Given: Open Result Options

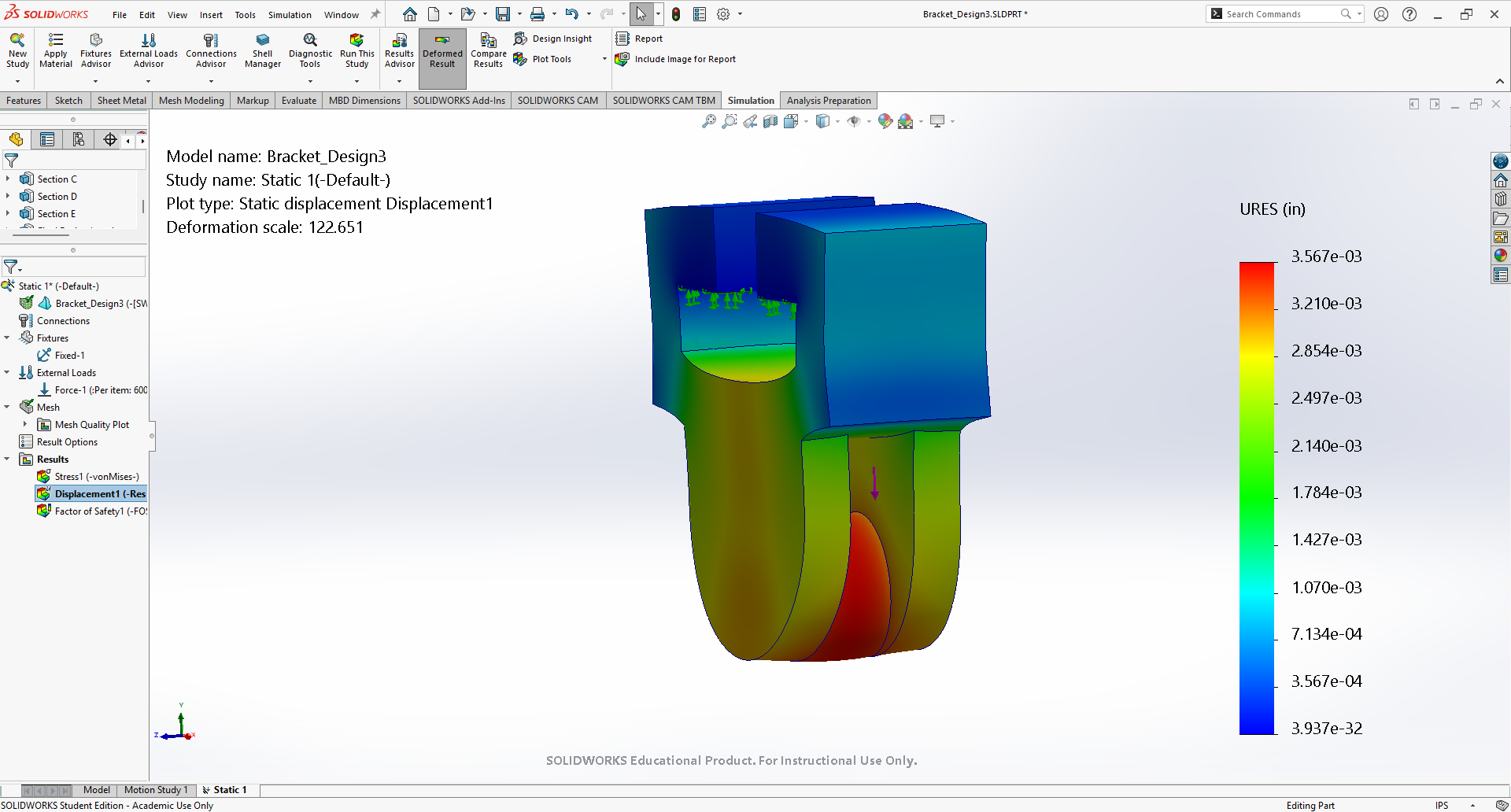Looking at the screenshot, I should pyautogui.click(x=59, y=442).
